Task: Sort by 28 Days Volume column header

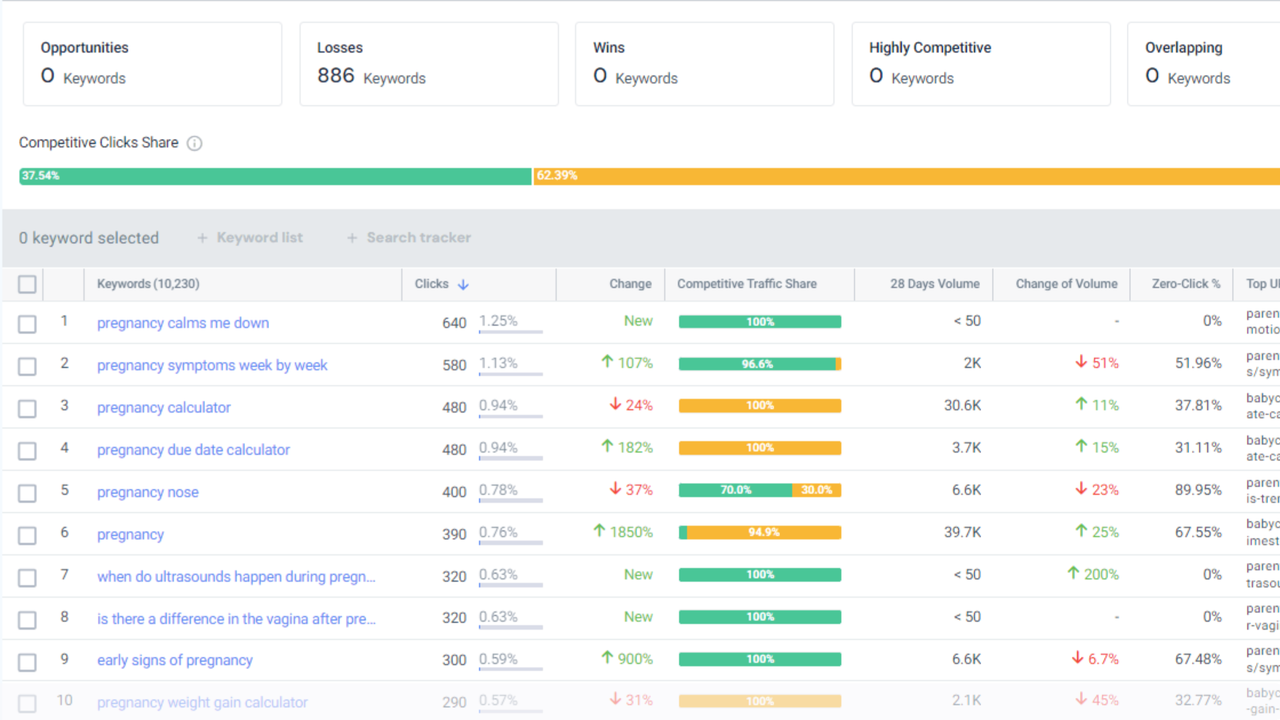Action: pos(935,284)
